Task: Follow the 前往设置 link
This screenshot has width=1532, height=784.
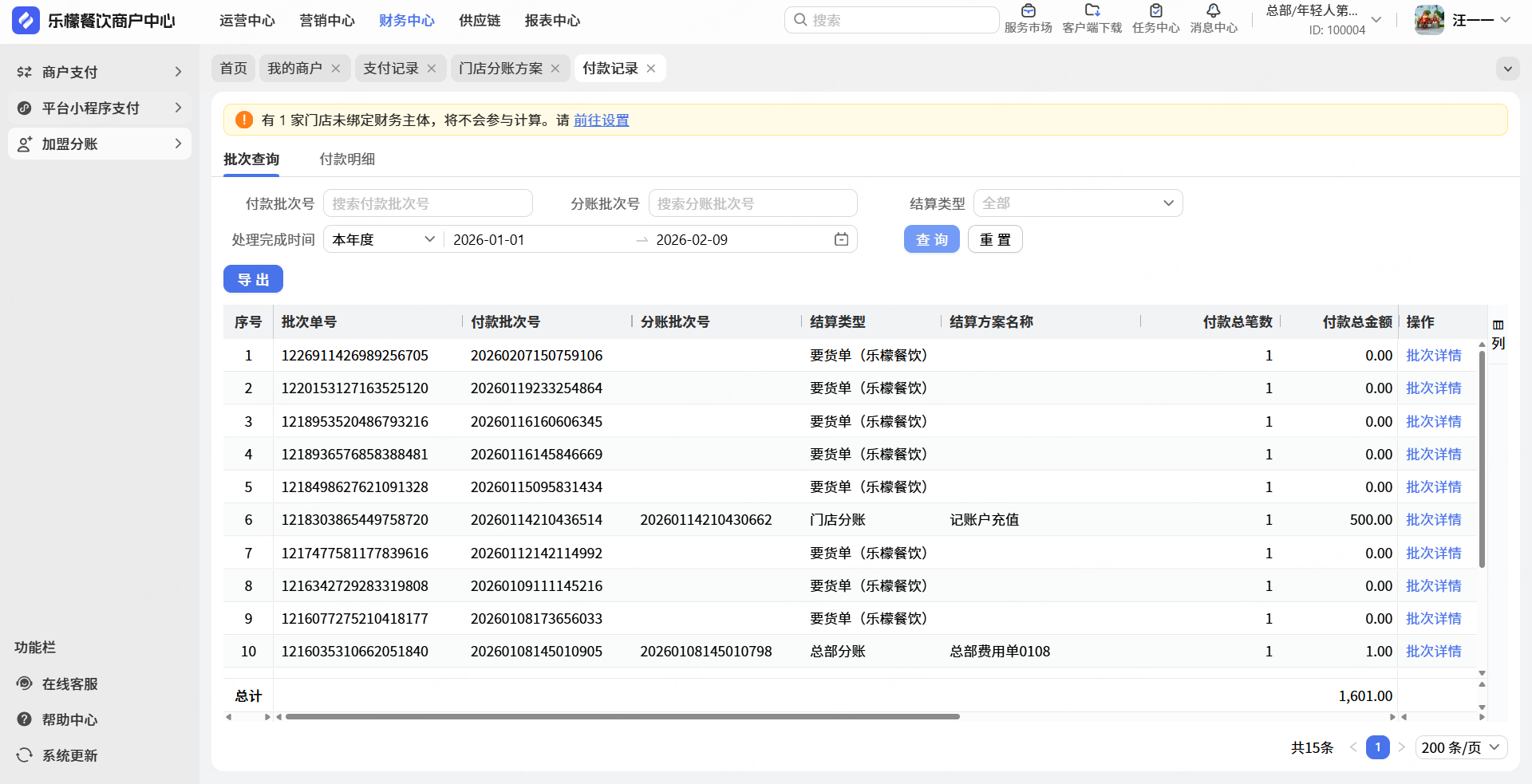Action: pos(601,120)
